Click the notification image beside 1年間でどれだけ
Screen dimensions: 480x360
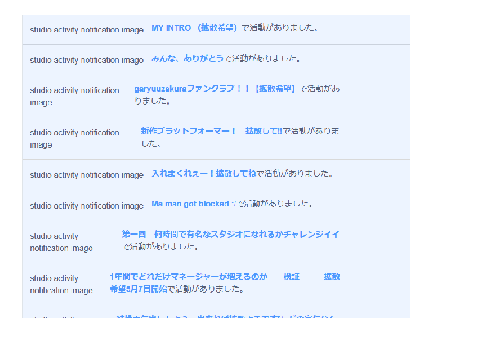click(61, 284)
